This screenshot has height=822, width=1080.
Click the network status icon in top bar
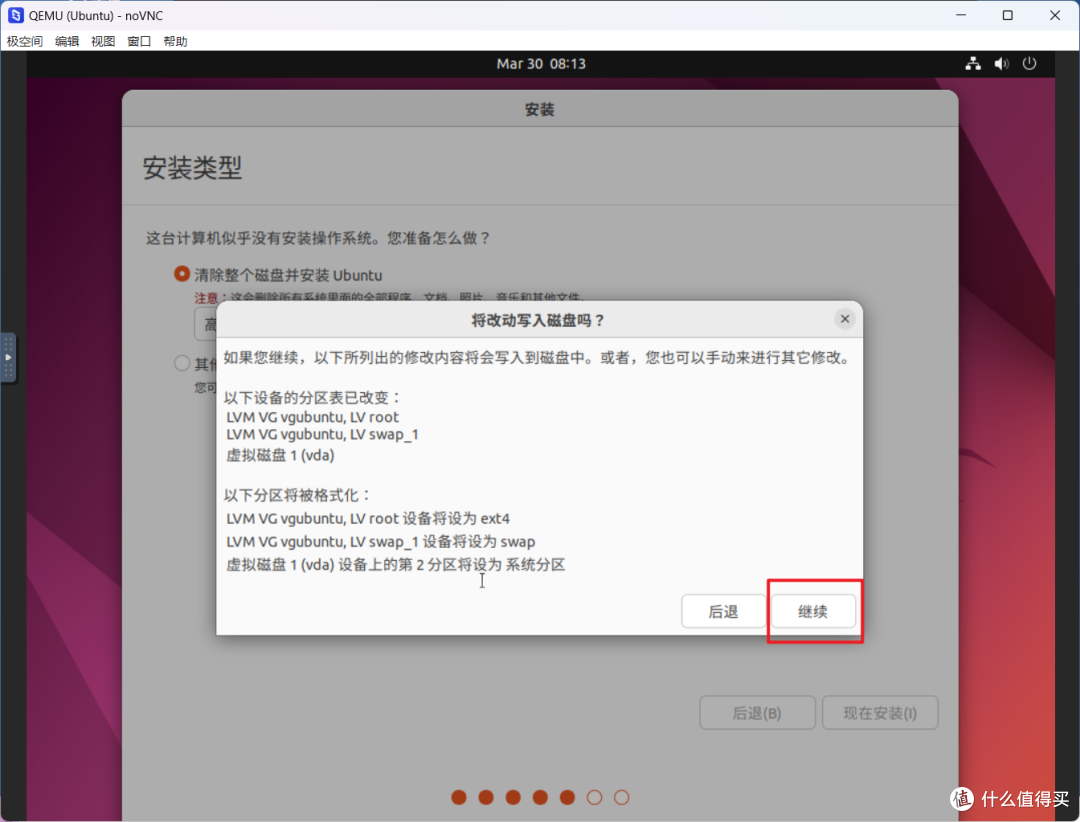point(973,63)
